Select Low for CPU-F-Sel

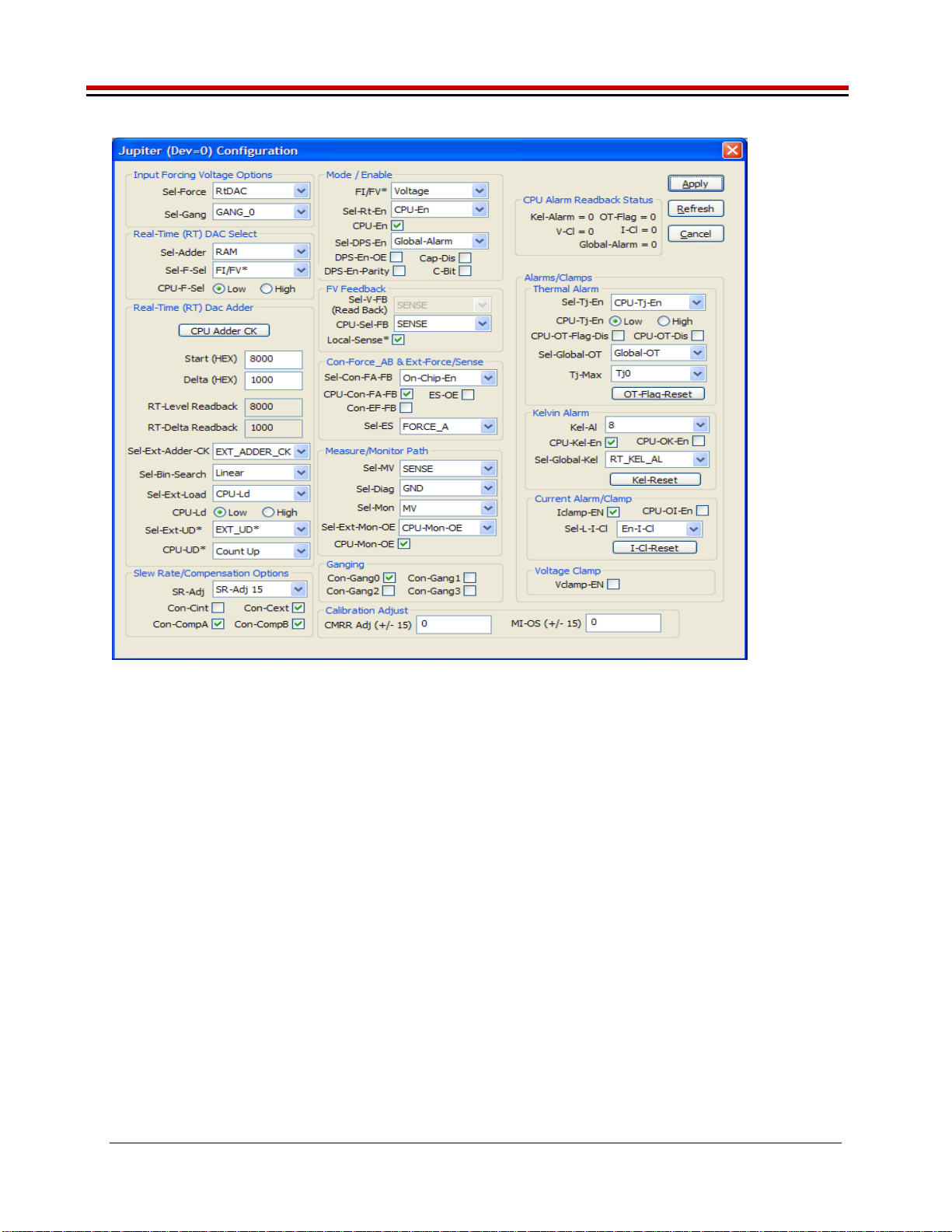[219, 288]
